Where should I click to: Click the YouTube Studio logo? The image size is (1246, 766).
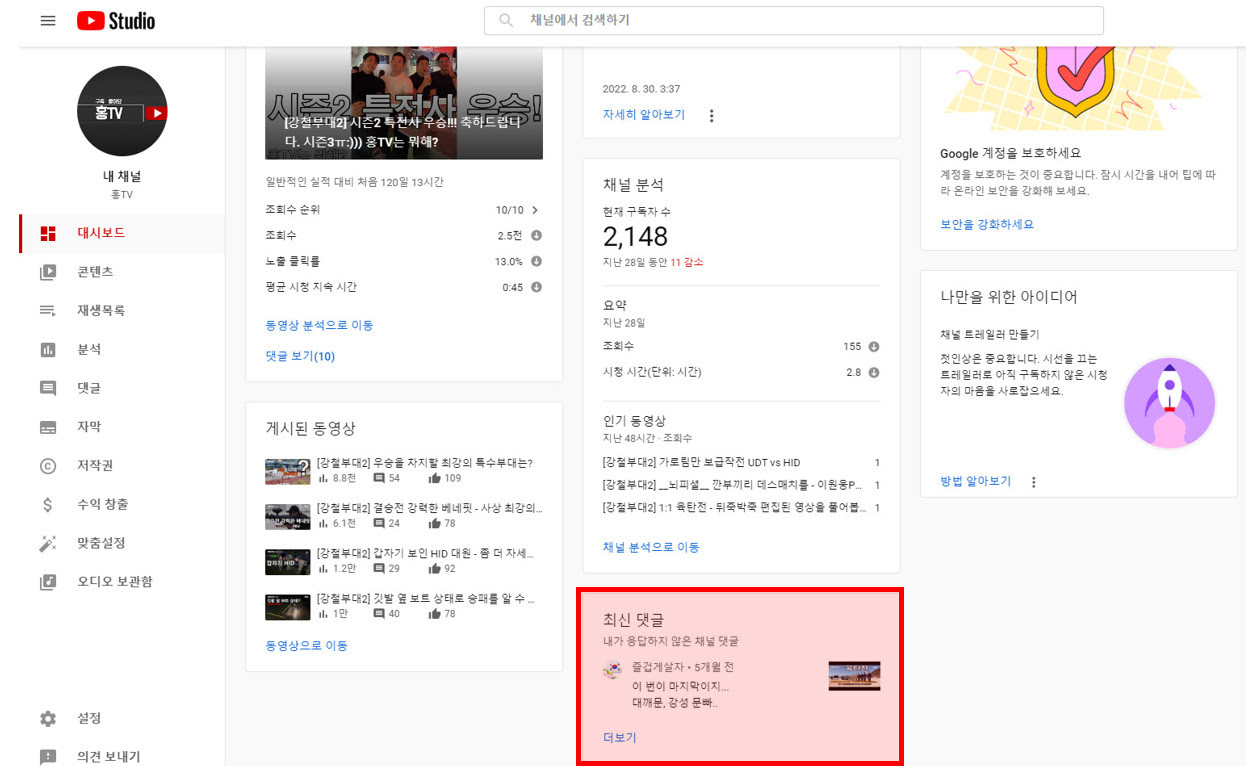(115, 20)
